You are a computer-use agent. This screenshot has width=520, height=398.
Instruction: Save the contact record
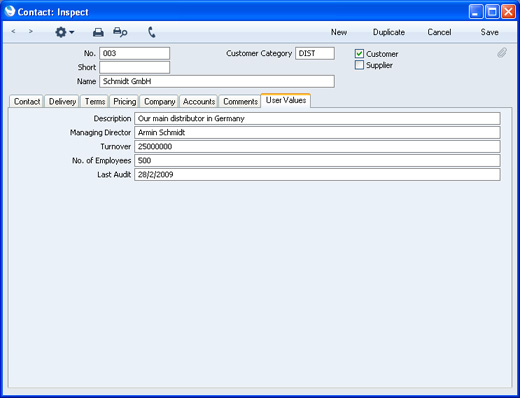click(489, 32)
